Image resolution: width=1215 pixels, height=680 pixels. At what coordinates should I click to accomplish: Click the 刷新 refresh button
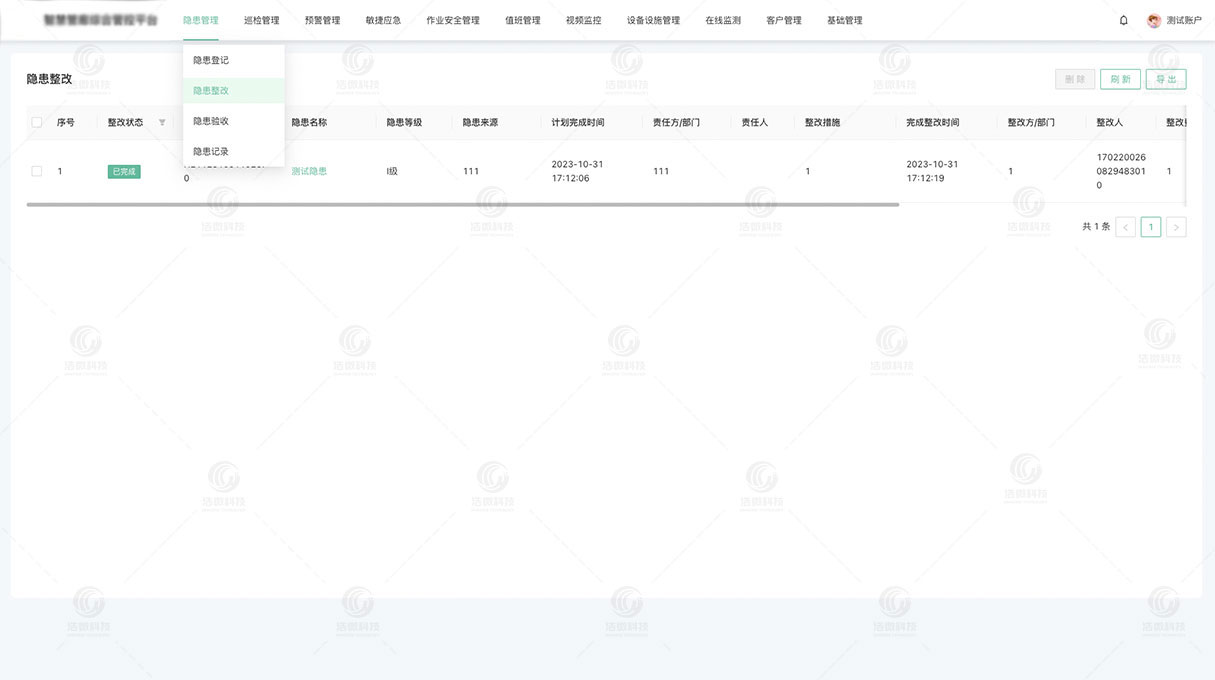click(x=1120, y=78)
